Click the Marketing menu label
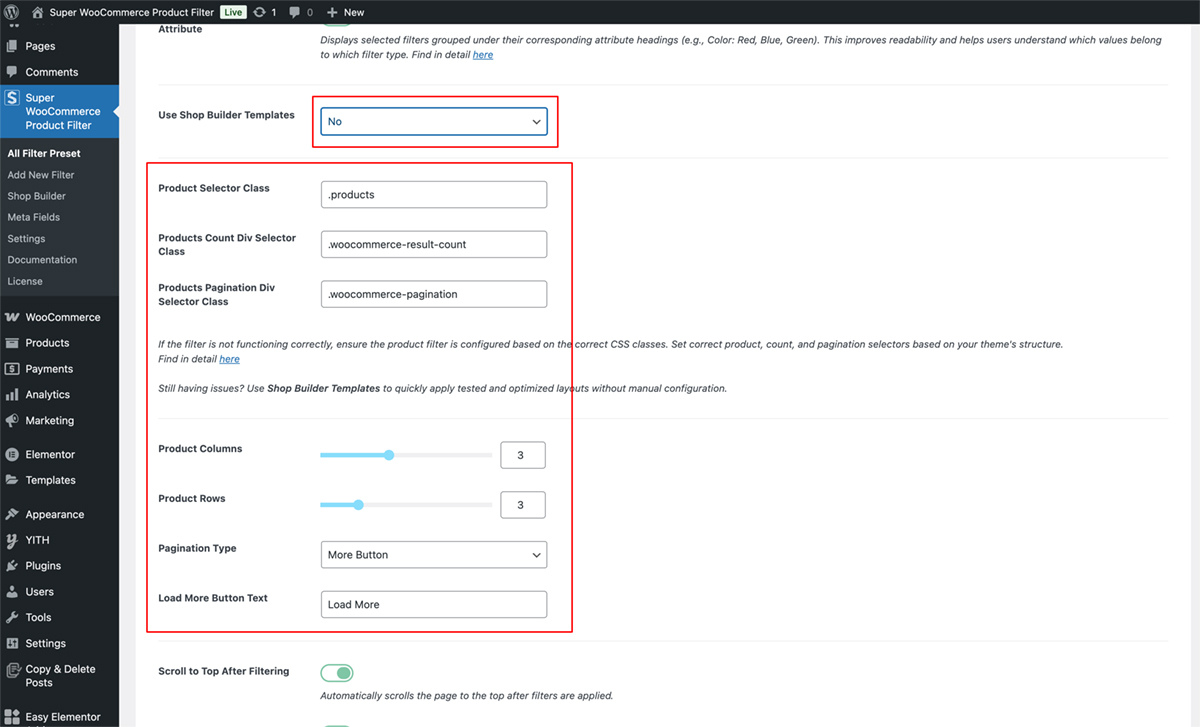1200x727 pixels. (x=50, y=421)
